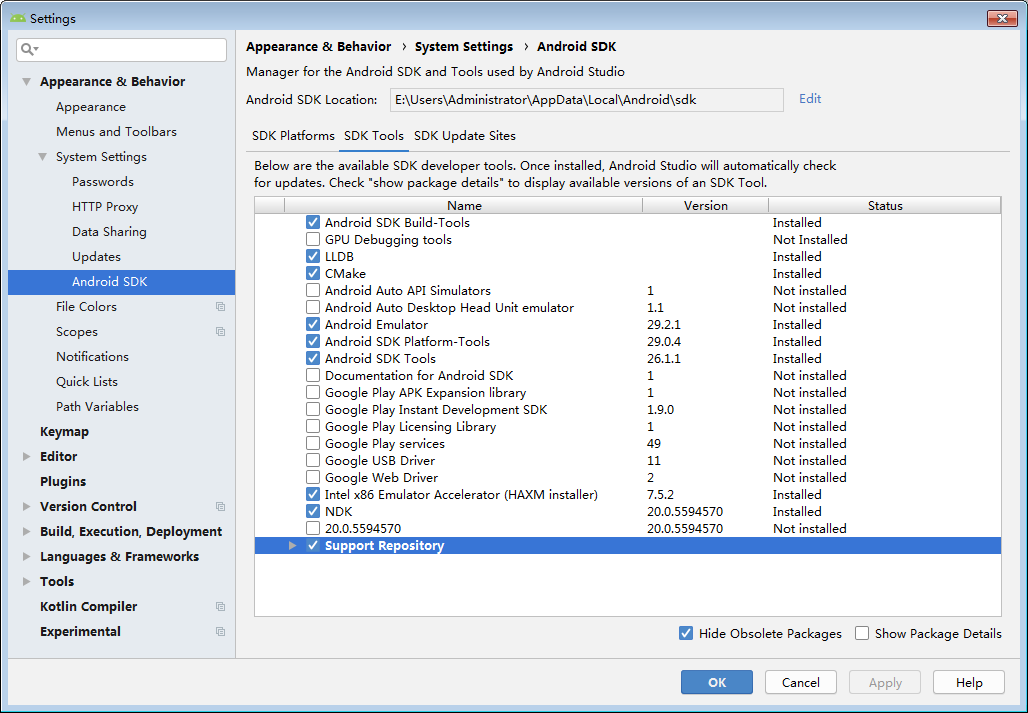The width and height of the screenshot is (1028, 713).
Task: Select Android SDK in the tree
Action: (121, 282)
